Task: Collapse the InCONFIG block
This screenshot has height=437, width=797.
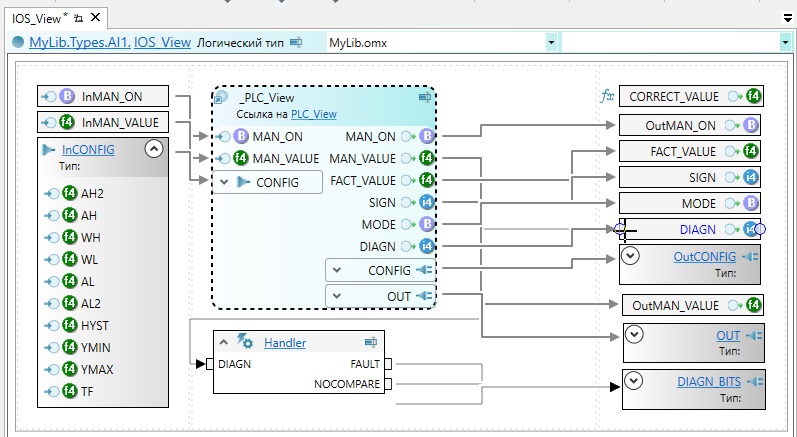Action: coord(153,149)
